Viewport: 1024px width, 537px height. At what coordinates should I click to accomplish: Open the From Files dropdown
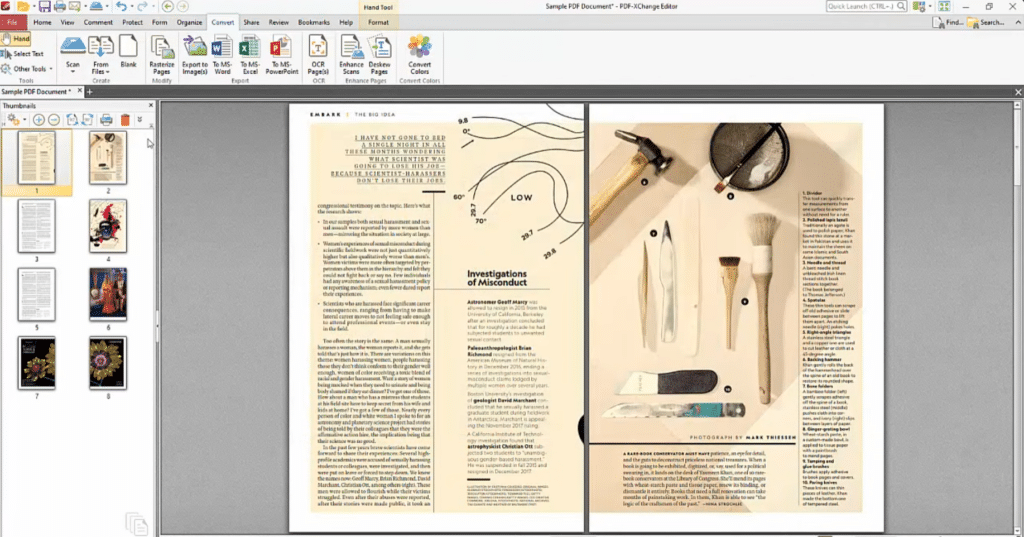tap(100, 68)
